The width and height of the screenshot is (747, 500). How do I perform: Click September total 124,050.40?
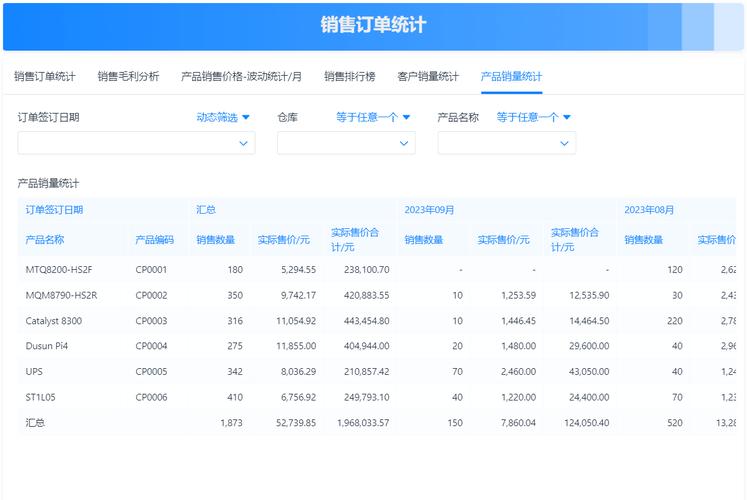coord(586,423)
